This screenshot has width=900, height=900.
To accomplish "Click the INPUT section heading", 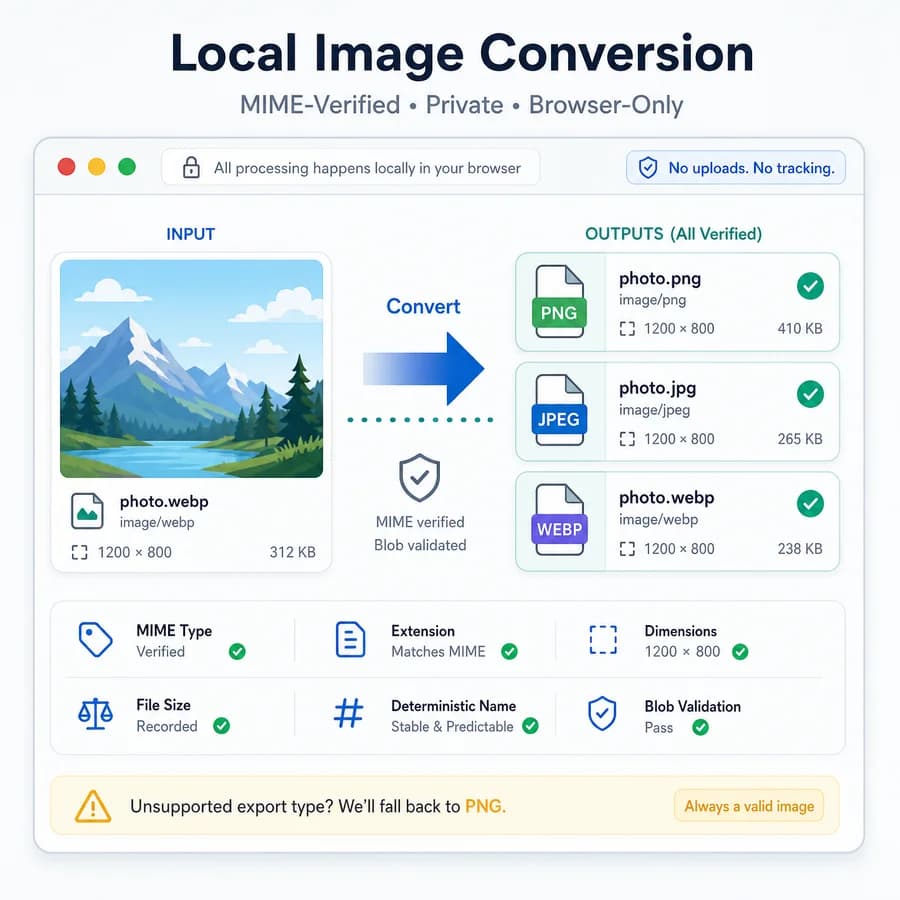I will (x=191, y=234).
